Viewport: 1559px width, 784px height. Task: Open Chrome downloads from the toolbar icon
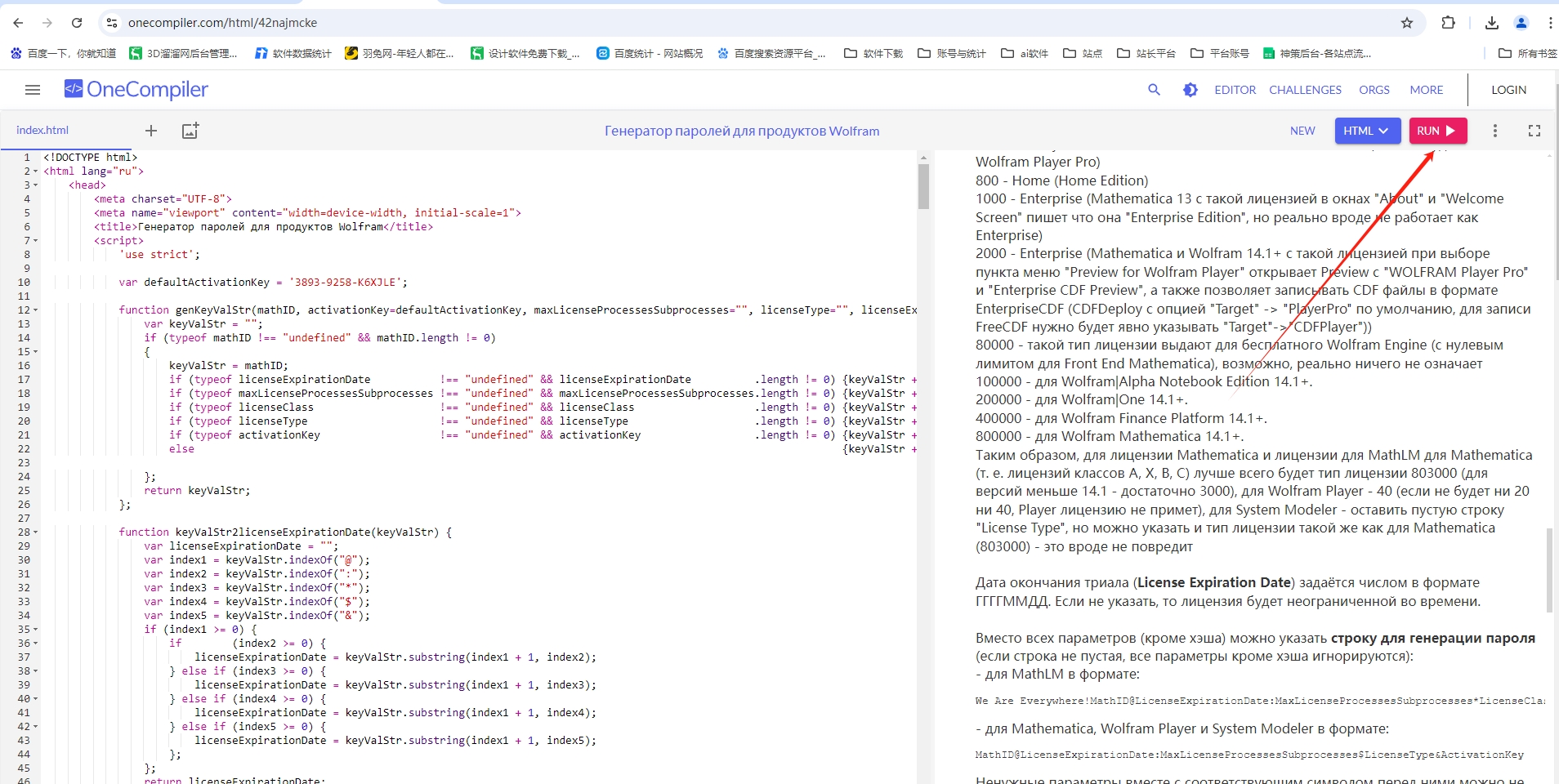click(1492, 23)
